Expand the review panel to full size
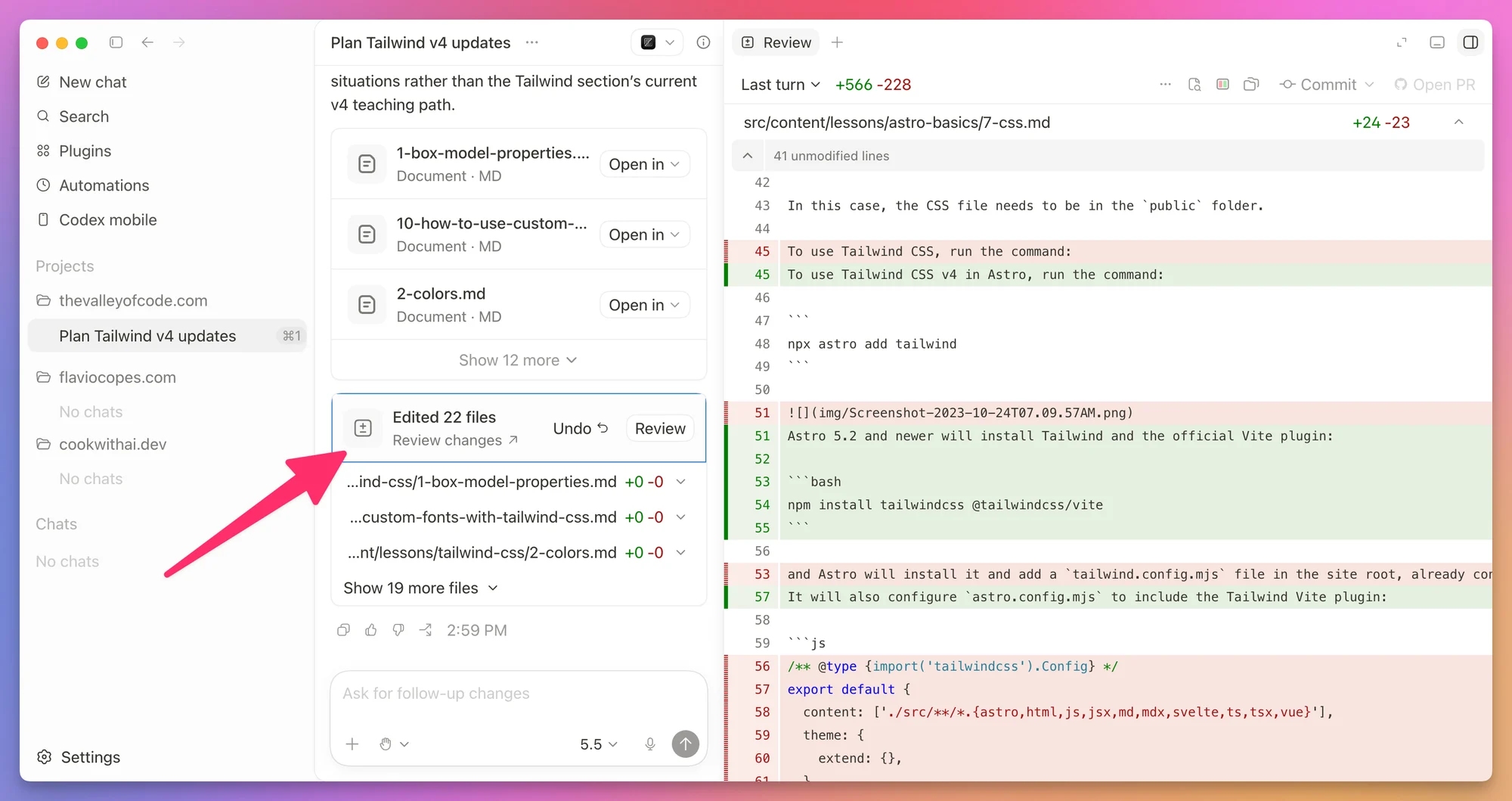 click(x=1402, y=42)
